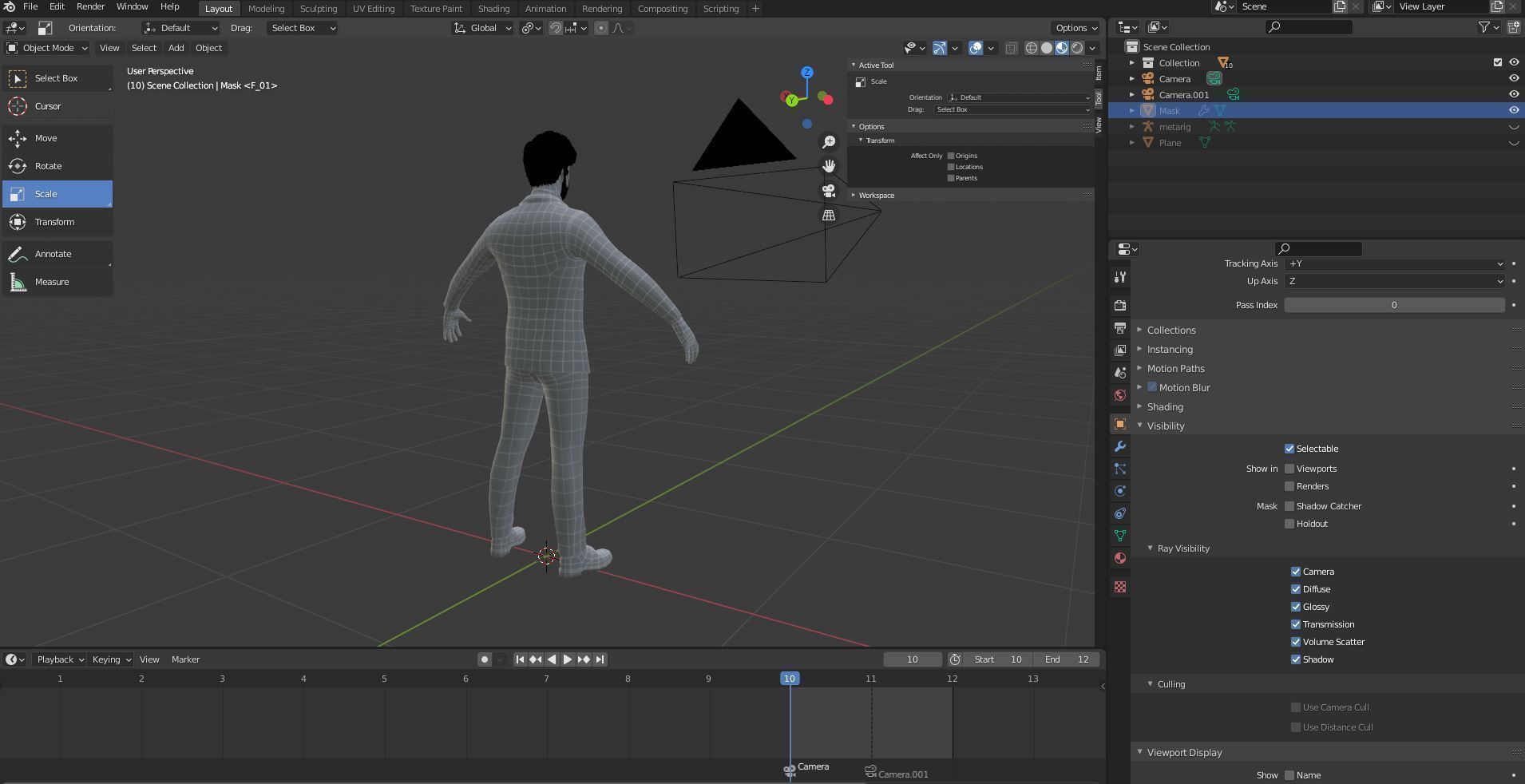The width and height of the screenshot is (1525, 784).
Task: Select the Scale tool in toolbar
Action: [57, 194]
